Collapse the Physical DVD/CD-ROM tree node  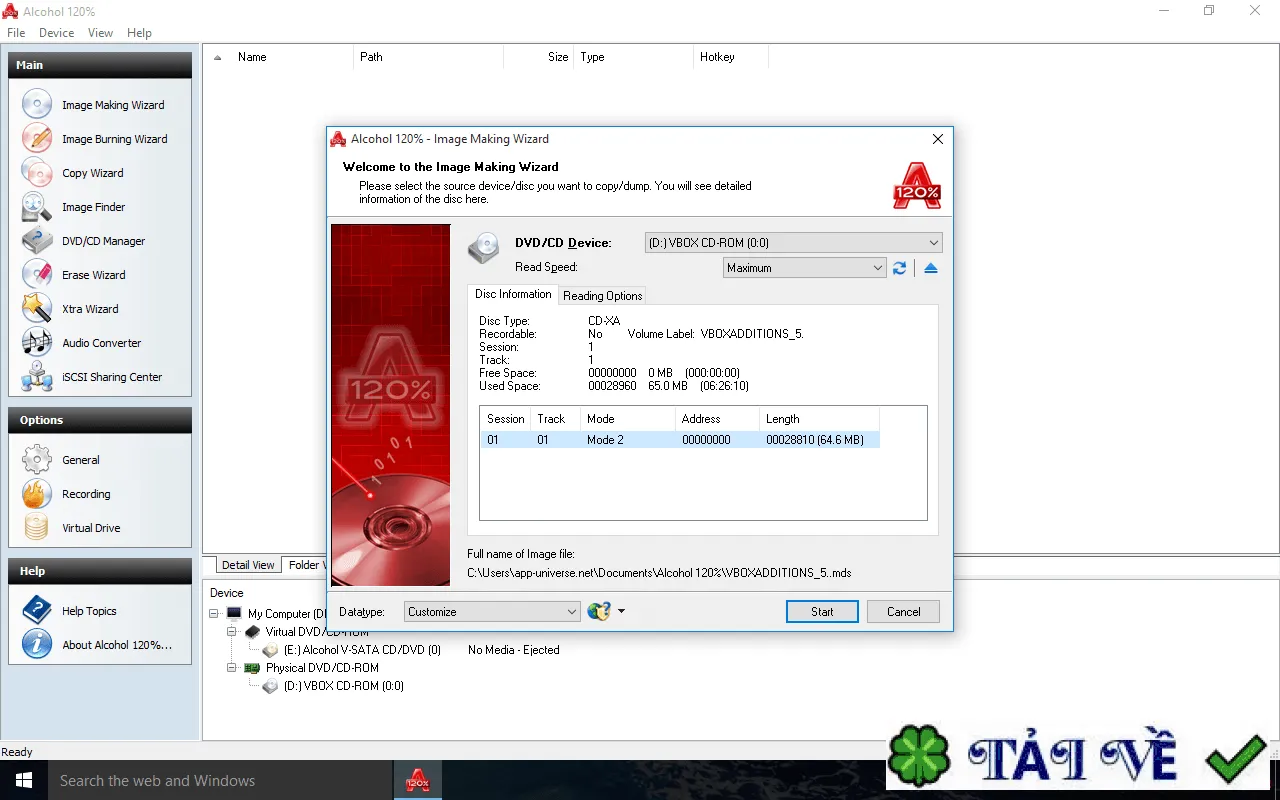(232, 668)
